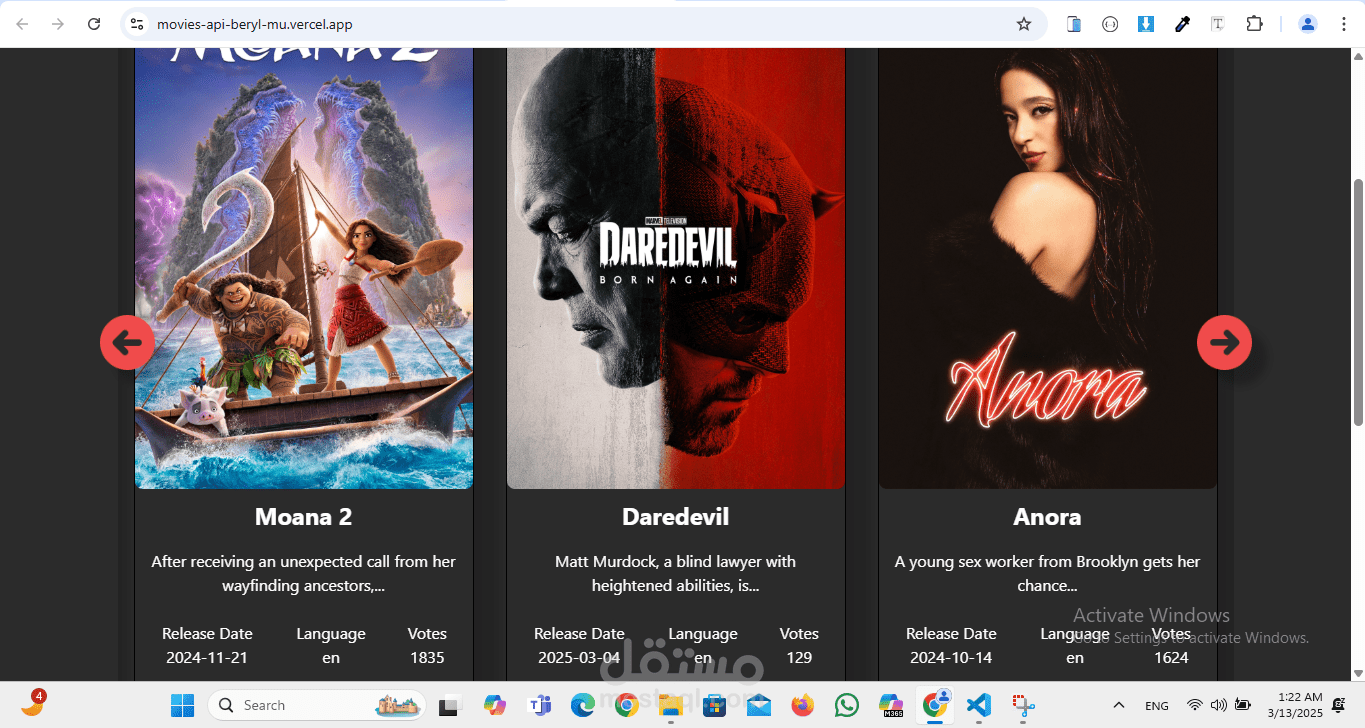Open the curly-braces JSON extension icon
1365x728 pixels.
[1110, 24]
